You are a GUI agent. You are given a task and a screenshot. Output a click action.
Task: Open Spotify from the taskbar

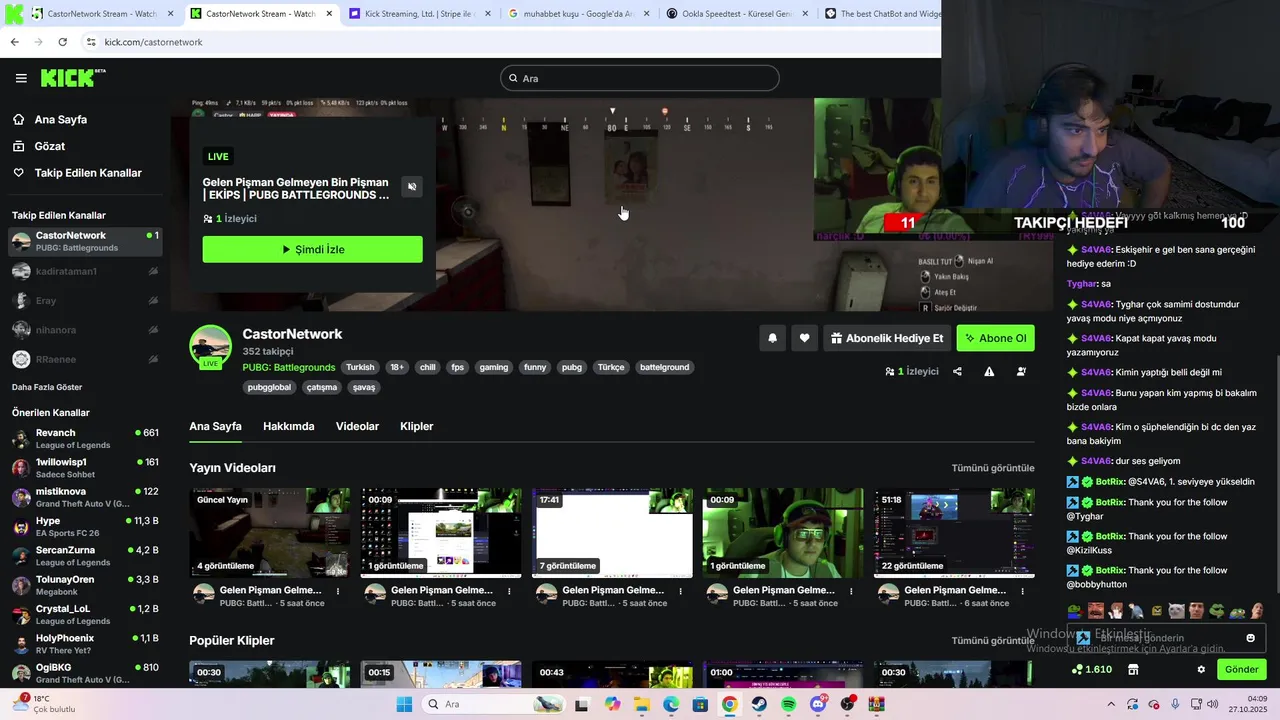[788, 704]
